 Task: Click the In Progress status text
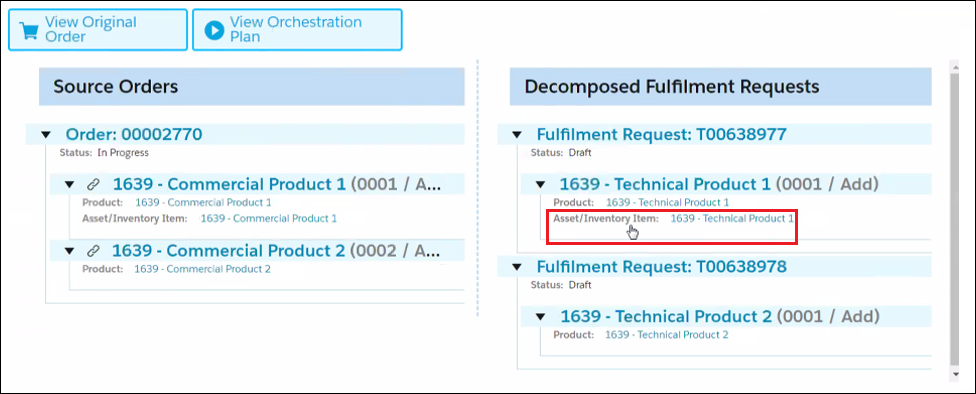point(123,152)
